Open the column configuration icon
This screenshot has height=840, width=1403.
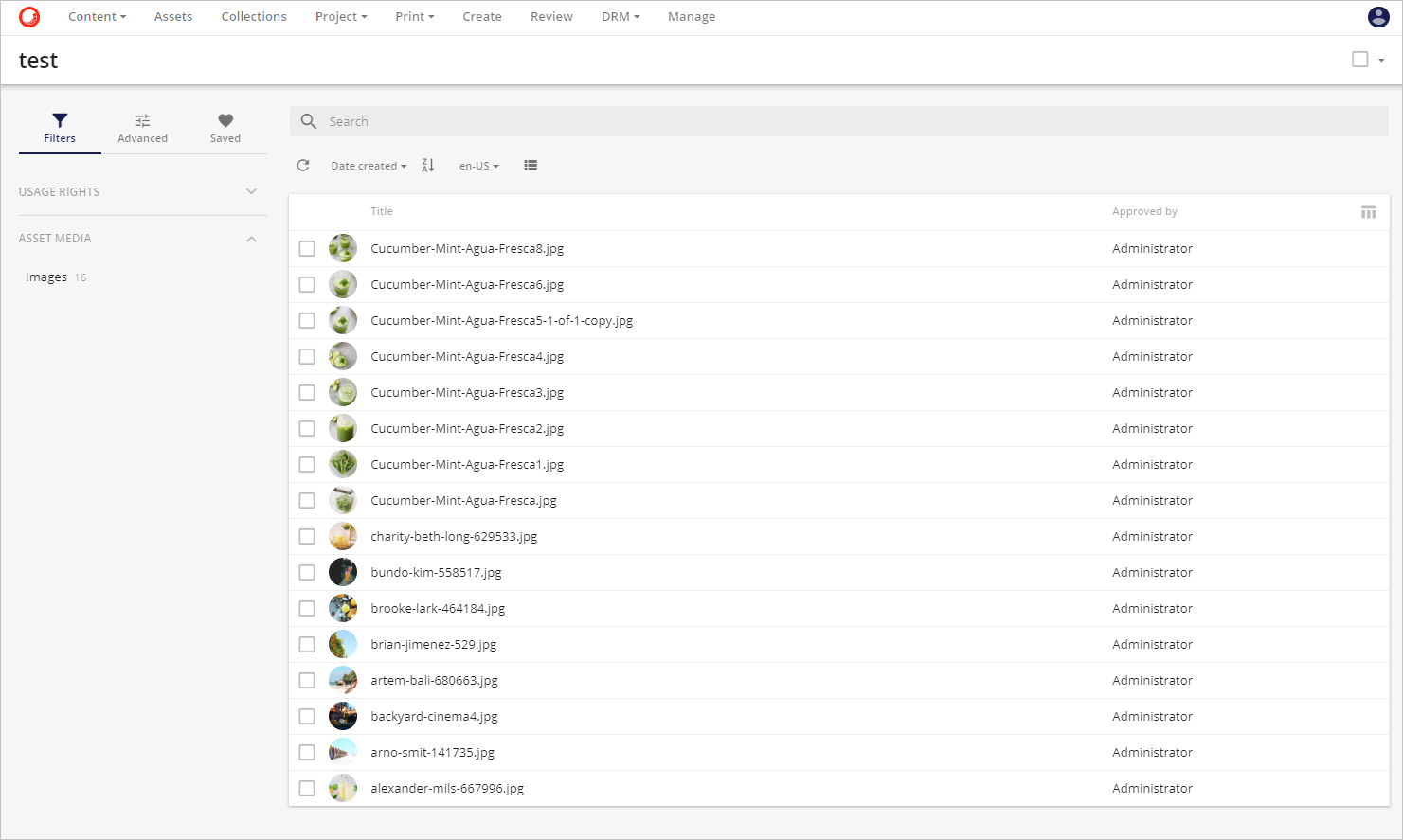(1368, 211)
